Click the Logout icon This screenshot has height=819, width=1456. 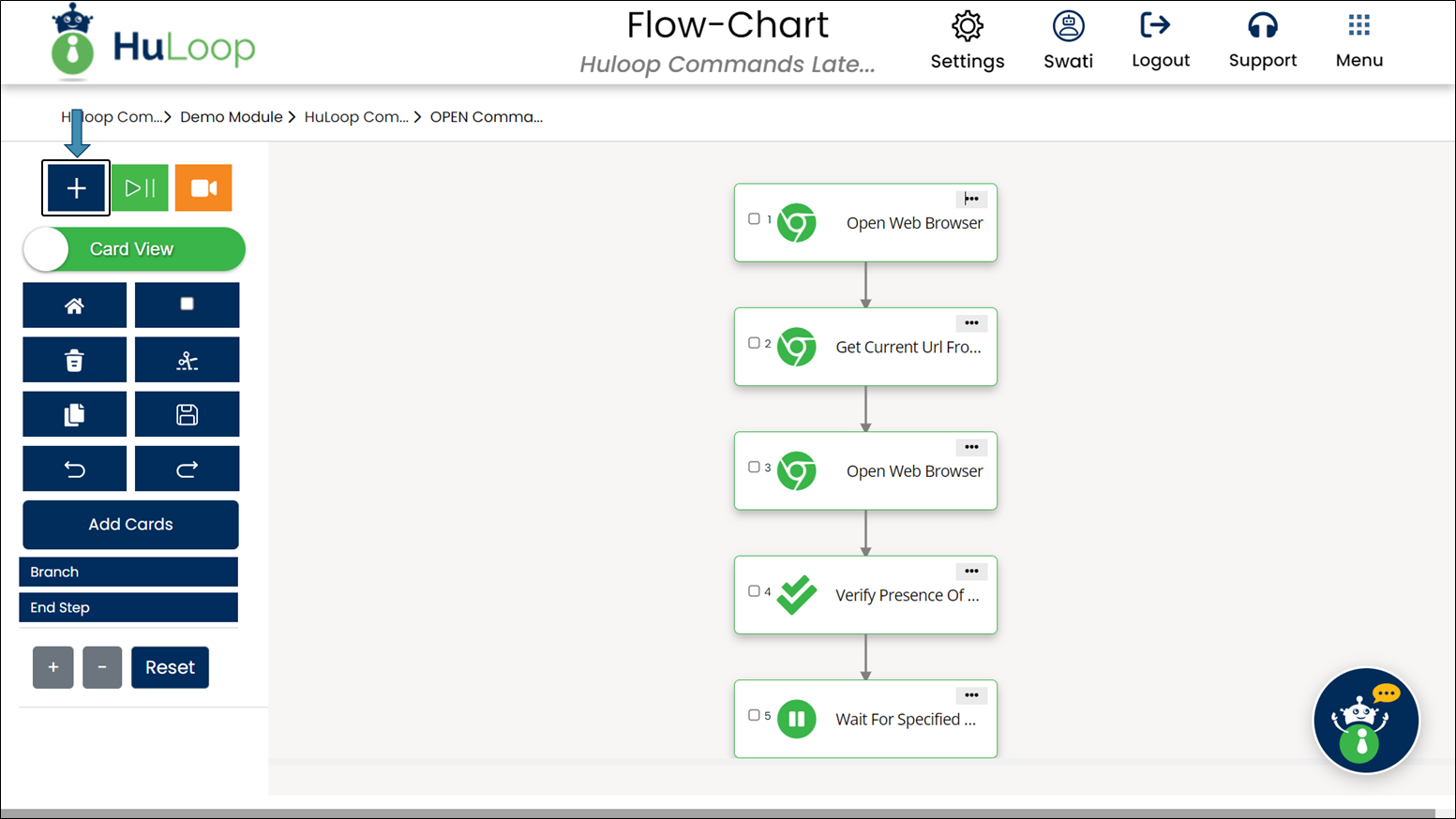(1156, 25)
